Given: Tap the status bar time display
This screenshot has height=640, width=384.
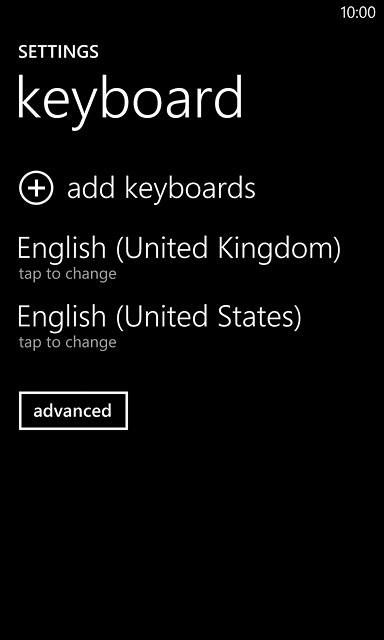Looking at the screenshot, I should point(358,12).
